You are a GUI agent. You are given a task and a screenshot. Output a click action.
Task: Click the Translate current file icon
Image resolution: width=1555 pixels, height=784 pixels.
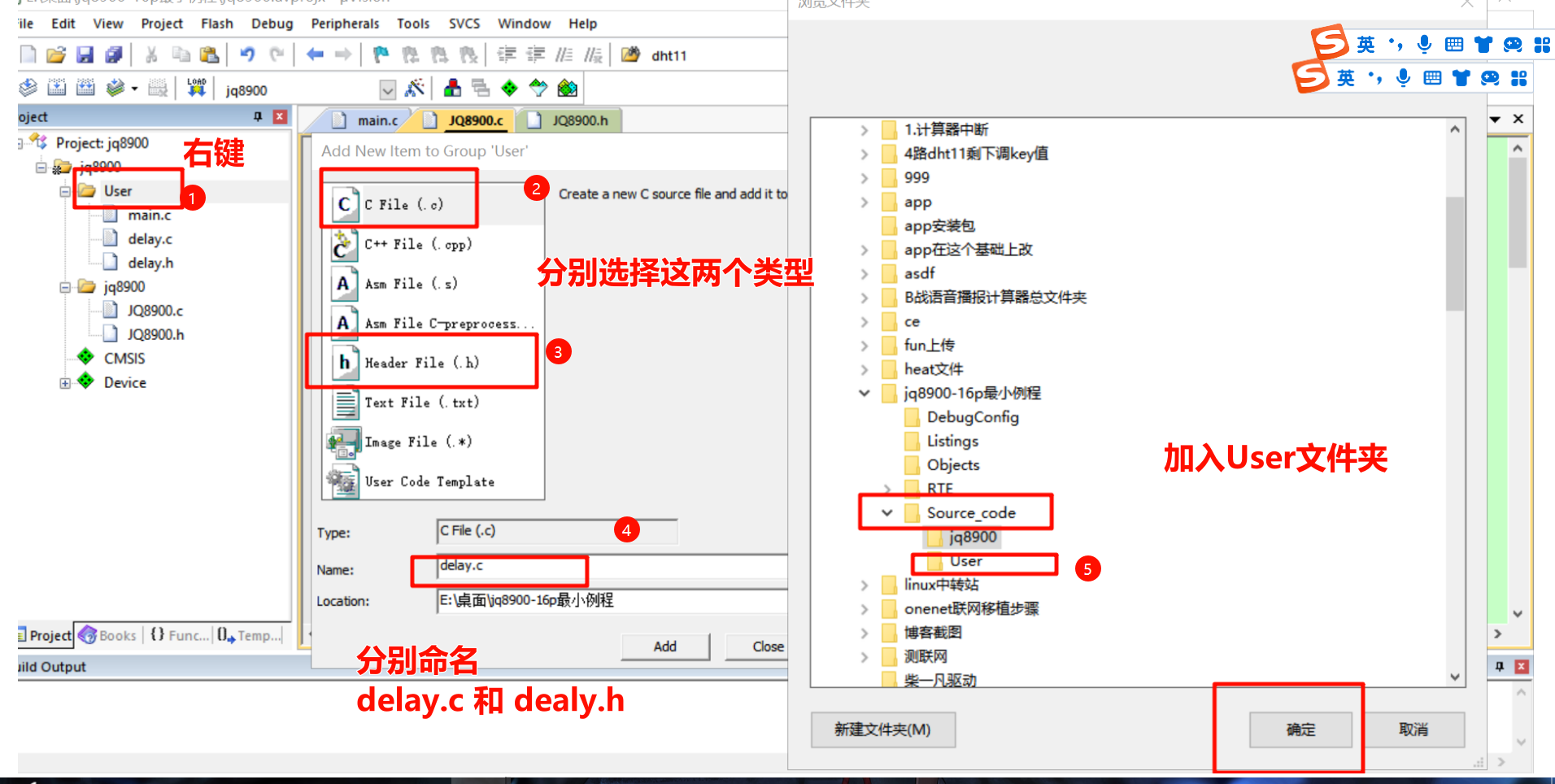pyautogui.click(x=28, y=88)
